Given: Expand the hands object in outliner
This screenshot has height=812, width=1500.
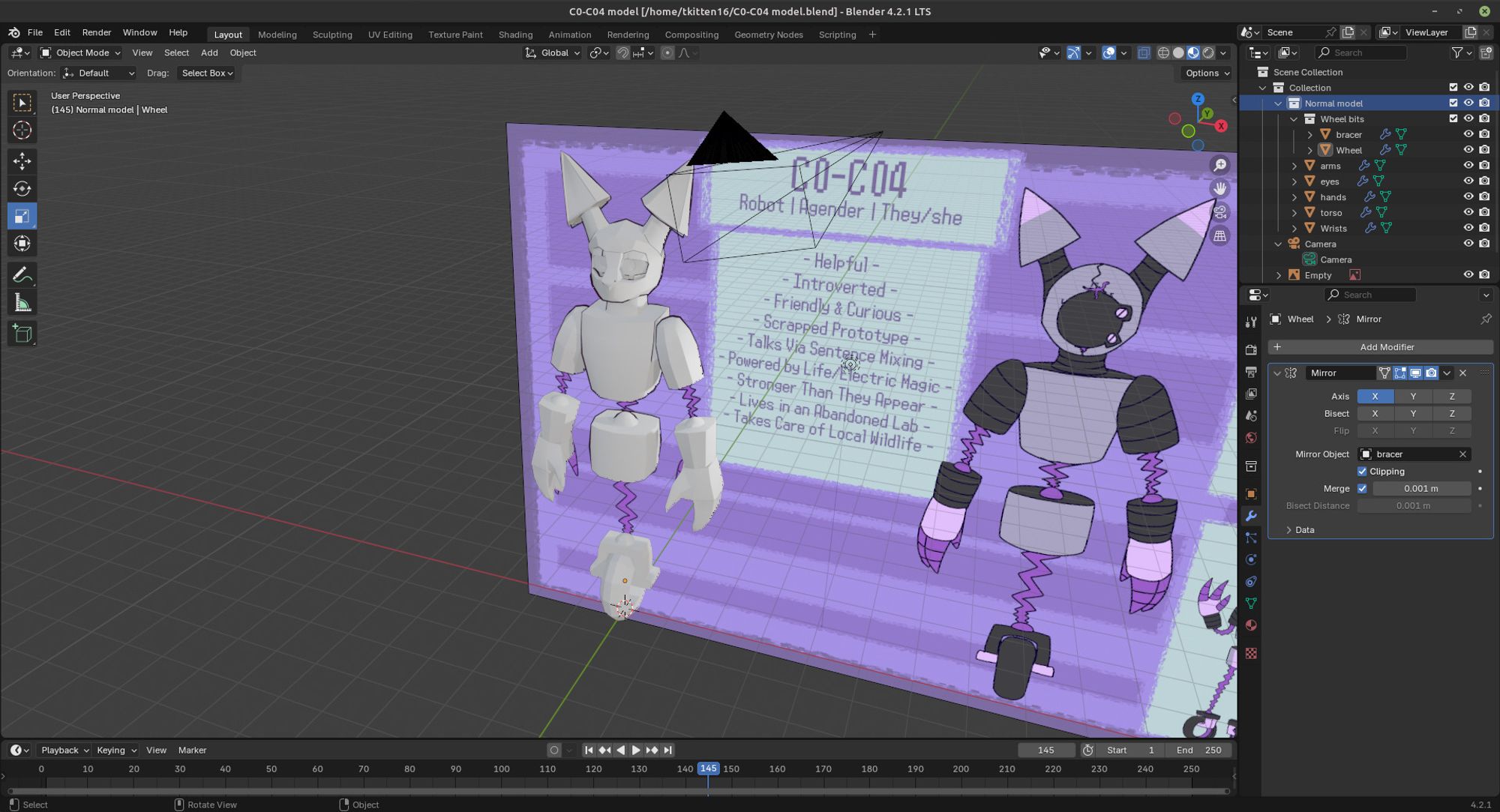Looking at the screenshot, I should (x=1294, y=197).
